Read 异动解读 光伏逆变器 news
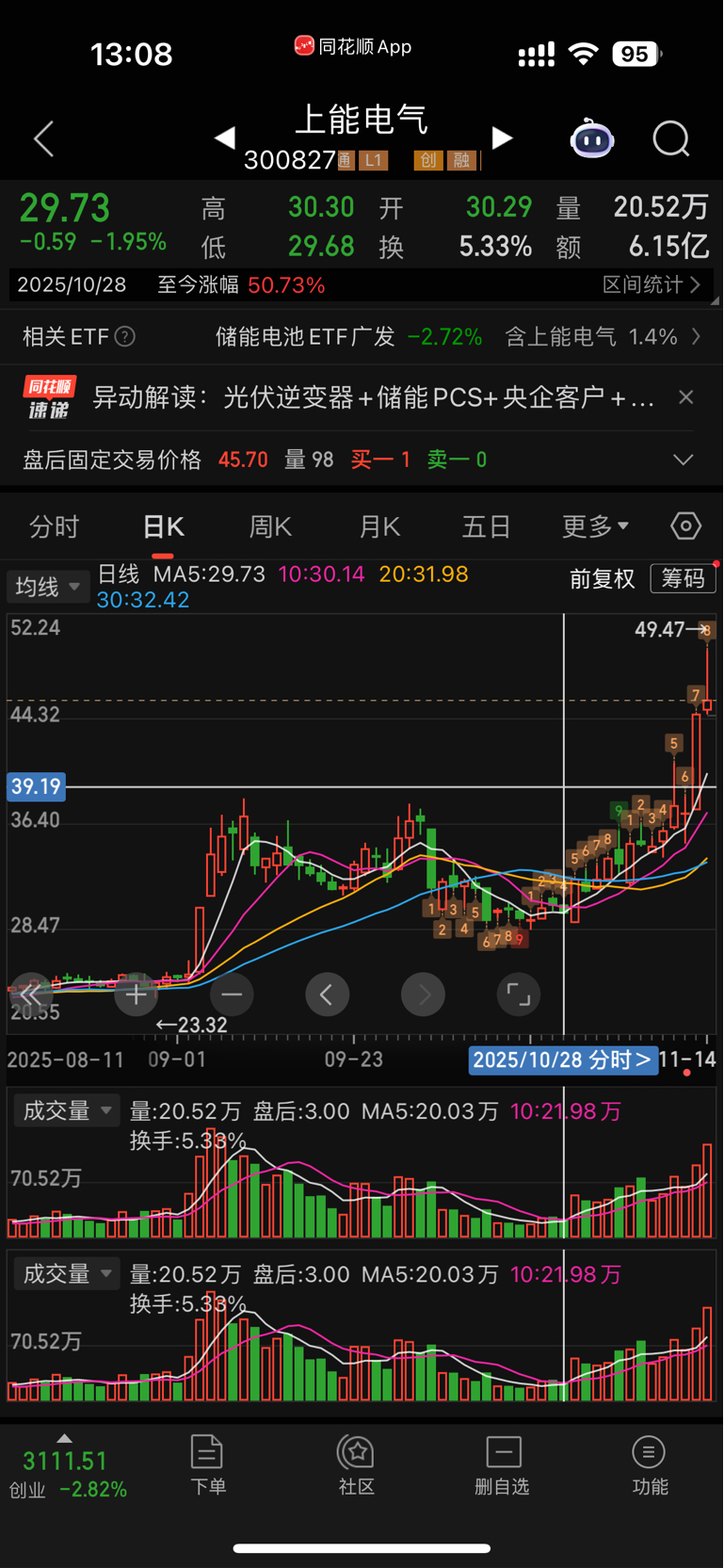 click(373, 397)
